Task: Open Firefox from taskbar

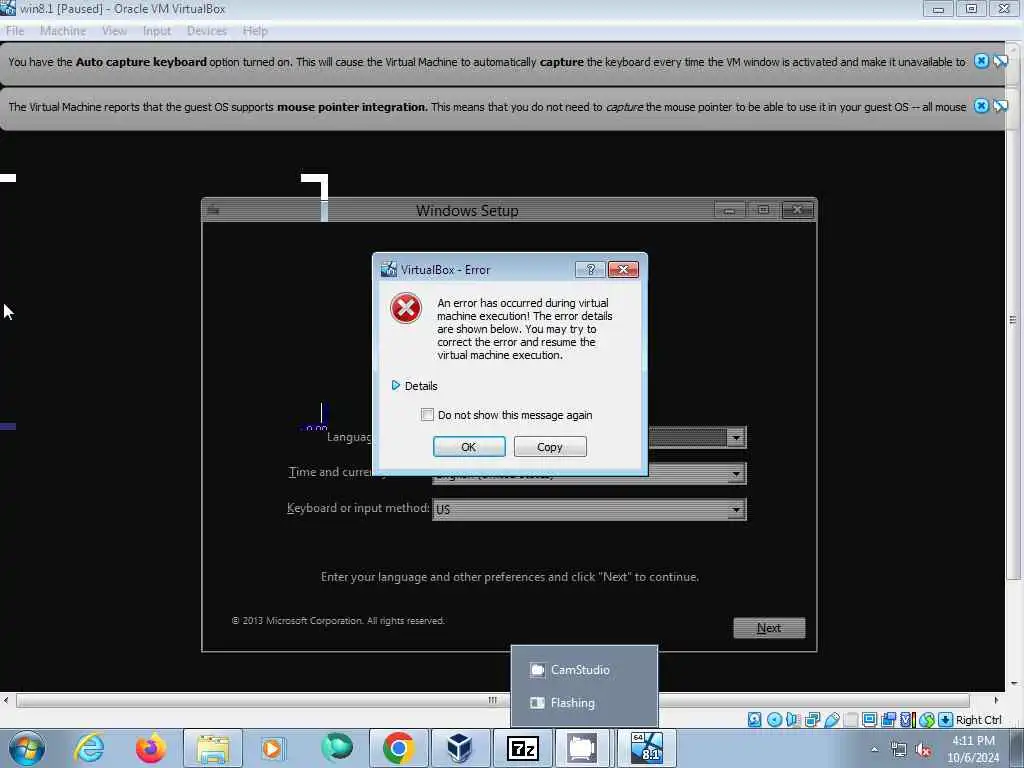Action: 151,748
